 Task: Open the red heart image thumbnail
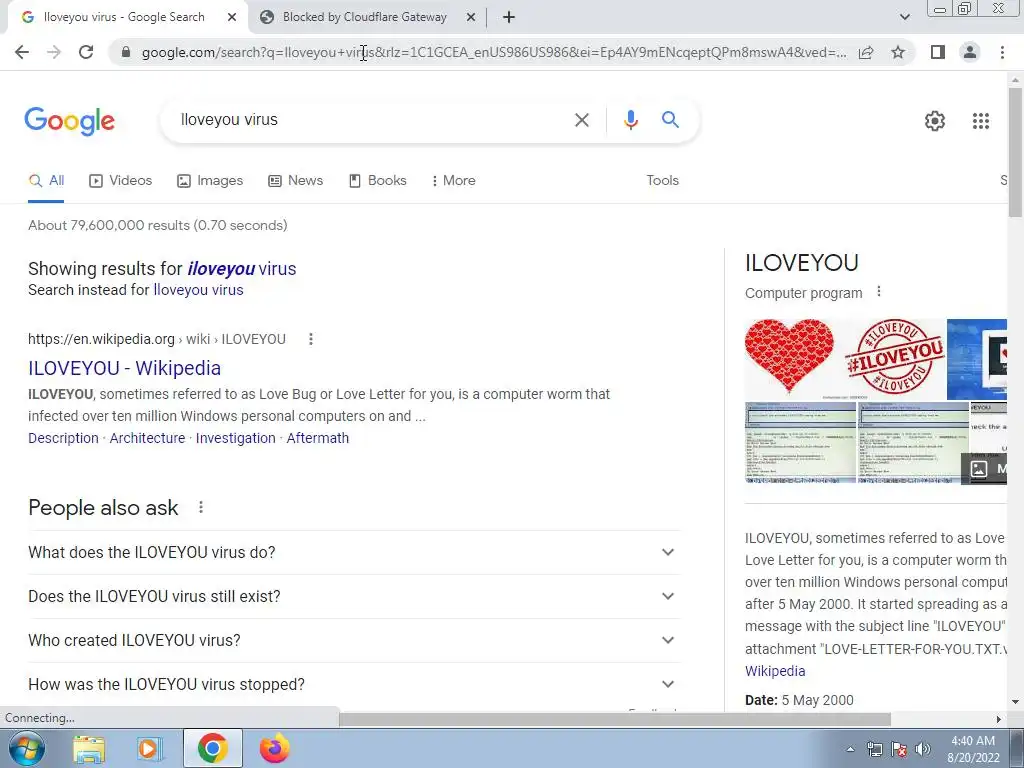pyautogui.click(x=790, y=359)
